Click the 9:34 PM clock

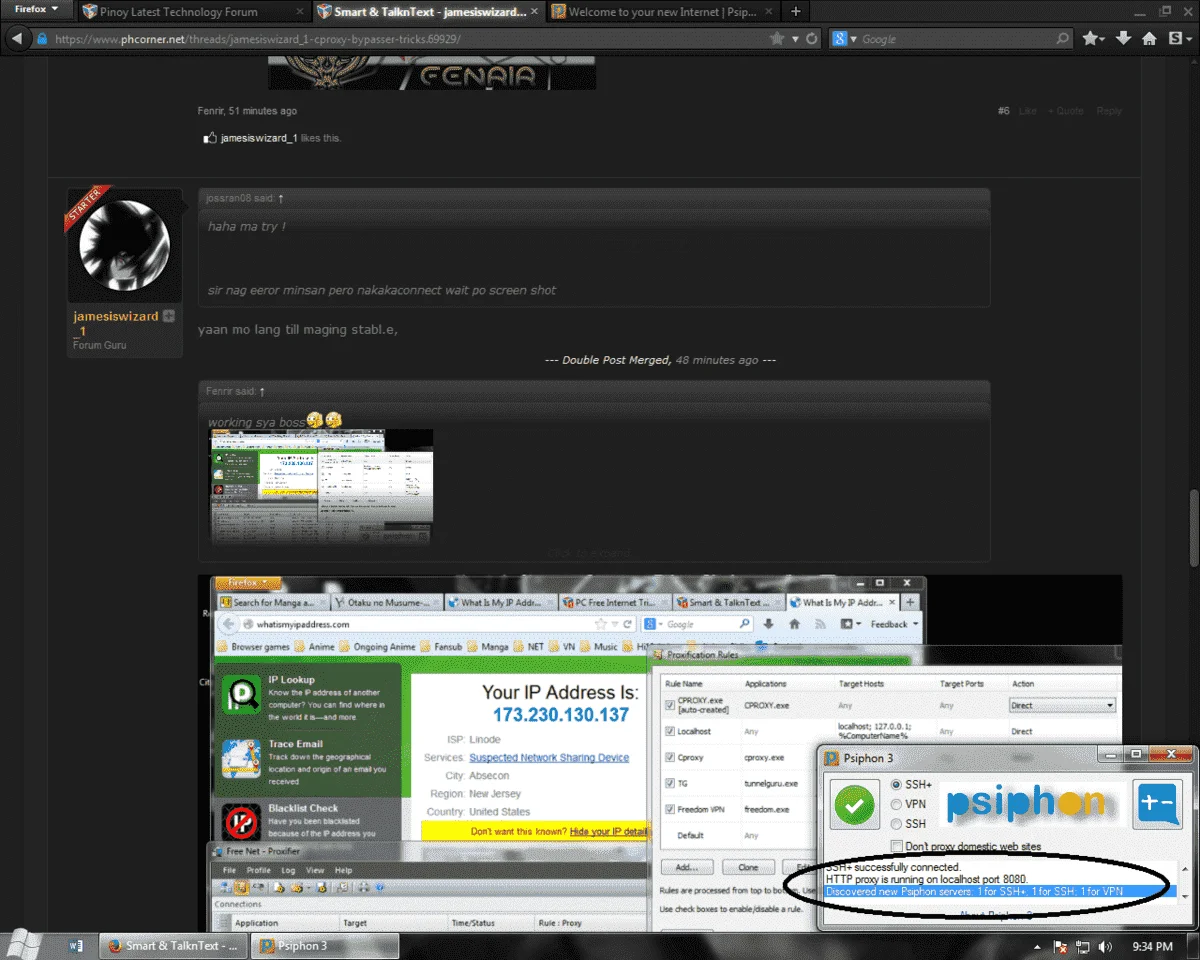pyautogui.click(x=1153, y=946)
